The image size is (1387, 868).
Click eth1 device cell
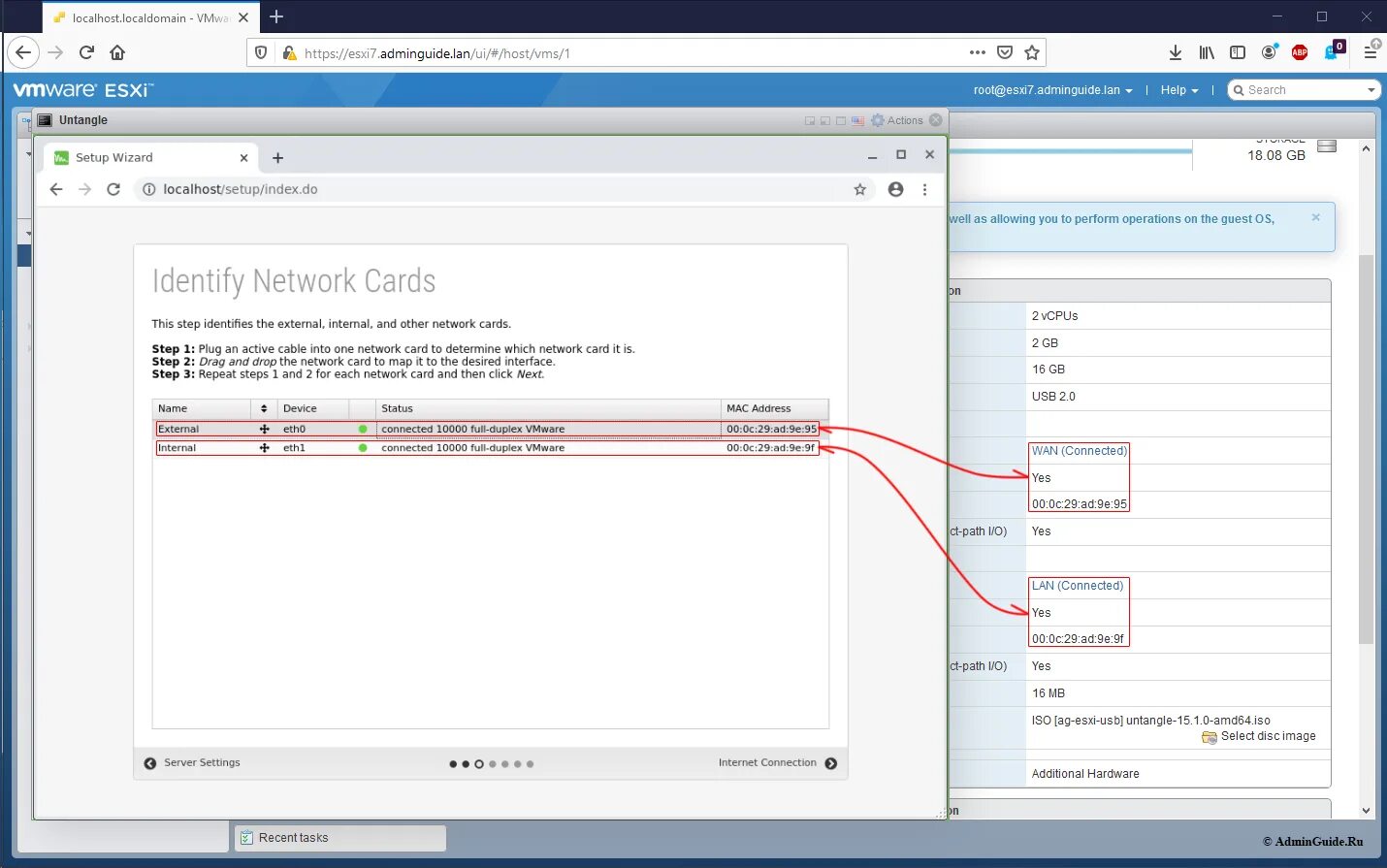point(313,448)
